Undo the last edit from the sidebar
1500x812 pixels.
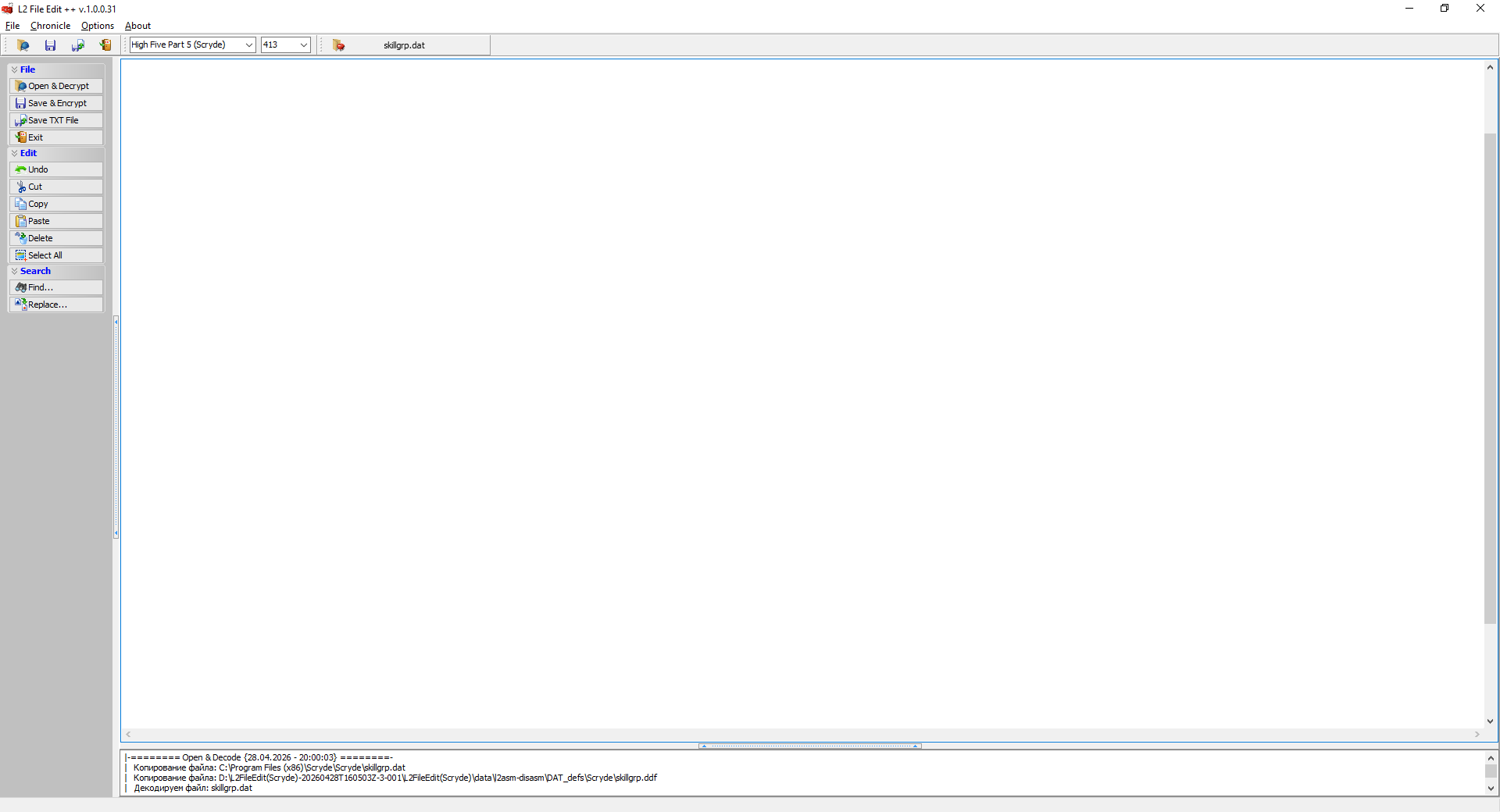56,169
